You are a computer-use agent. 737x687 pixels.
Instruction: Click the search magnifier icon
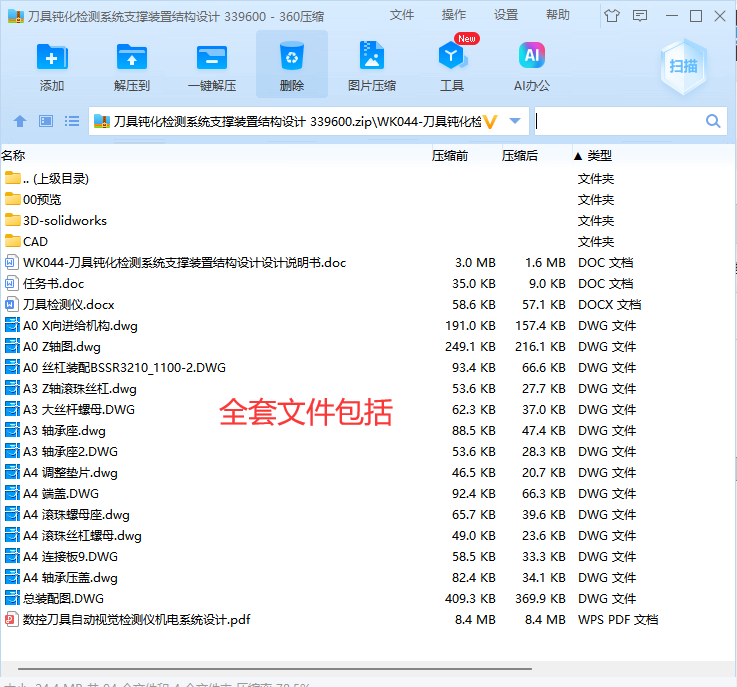(x=713, y=121)
